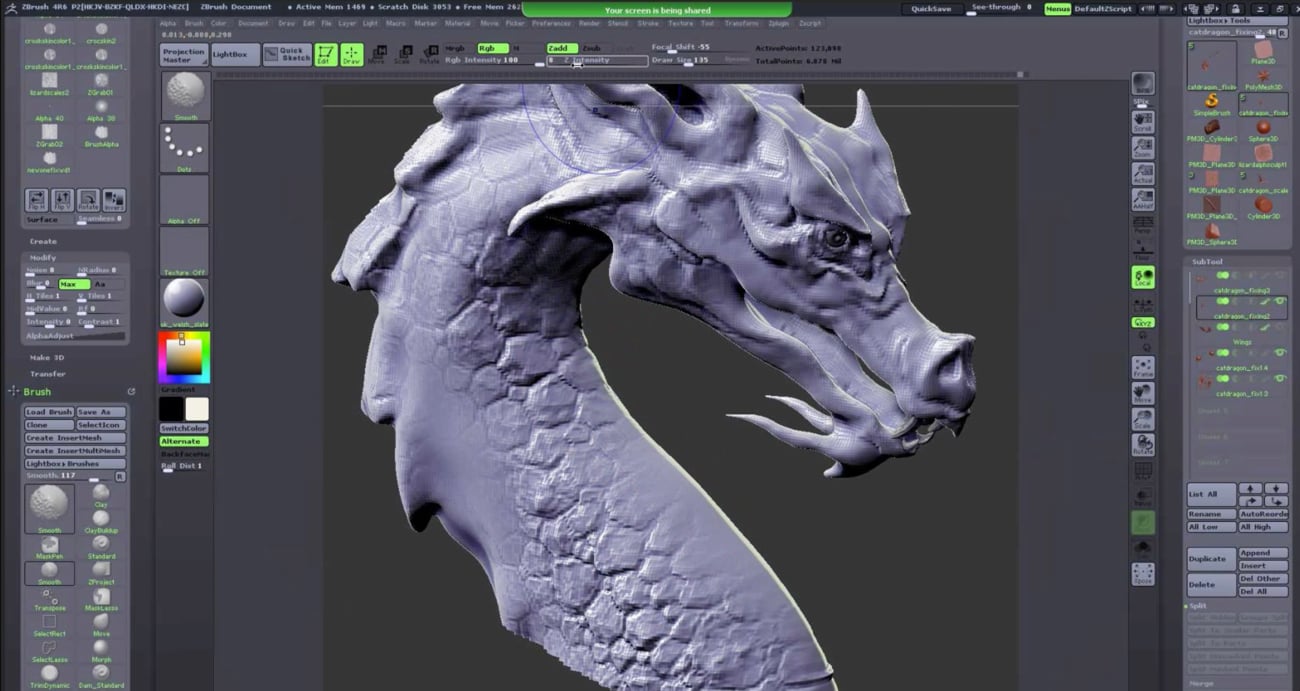Expand the Make 3D section
Viewport: 1300px width, 691px height.
point(46,357)
